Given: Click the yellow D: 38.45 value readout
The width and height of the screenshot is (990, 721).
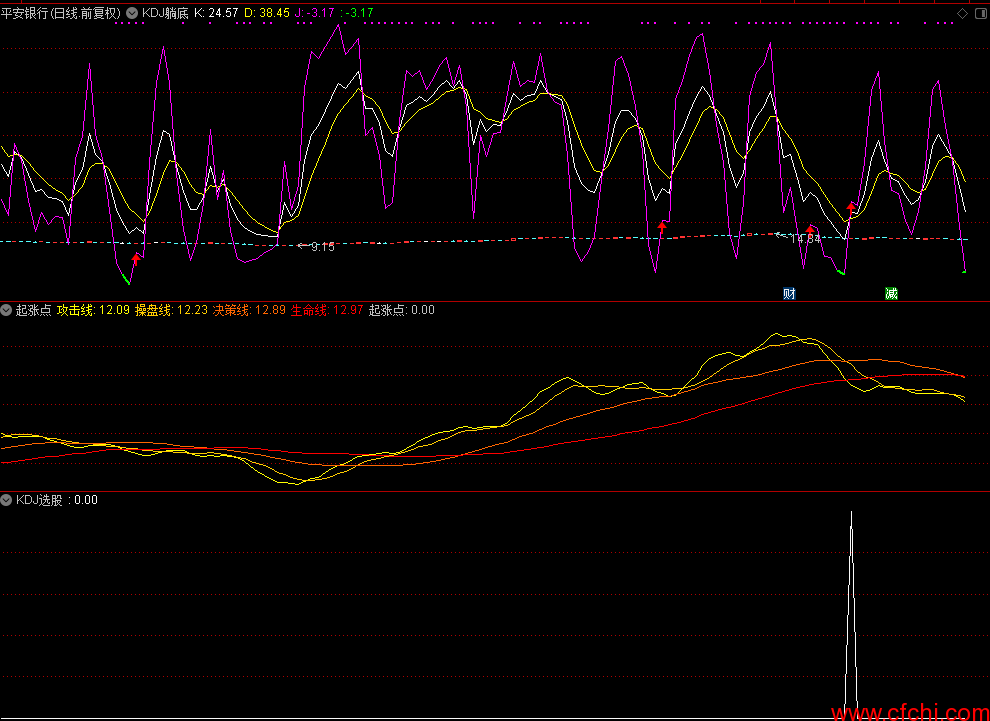Looking at the screenshot, I should click(x=267, y=13).
